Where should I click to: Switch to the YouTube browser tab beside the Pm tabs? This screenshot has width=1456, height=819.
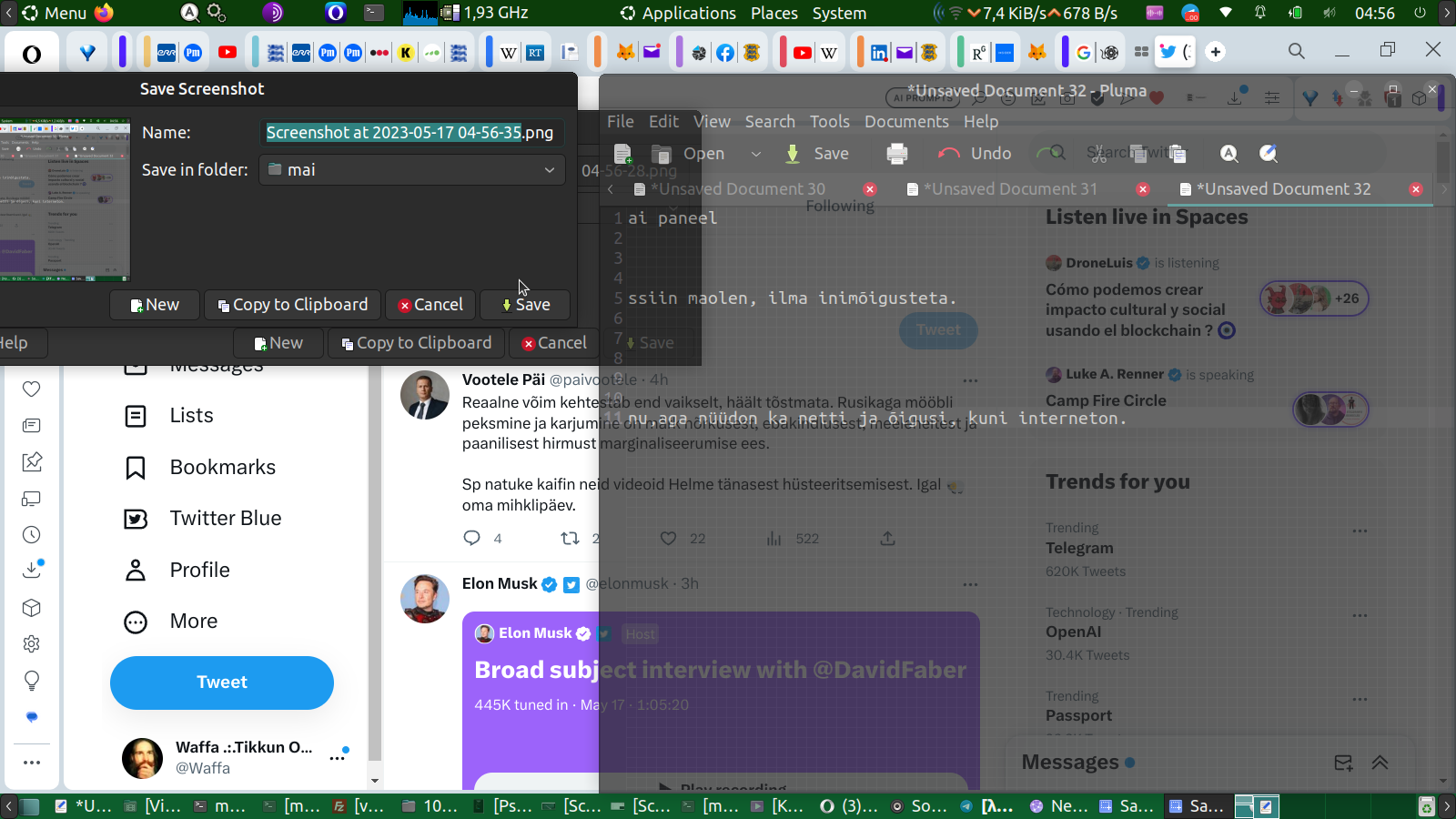tap(227, 53)
